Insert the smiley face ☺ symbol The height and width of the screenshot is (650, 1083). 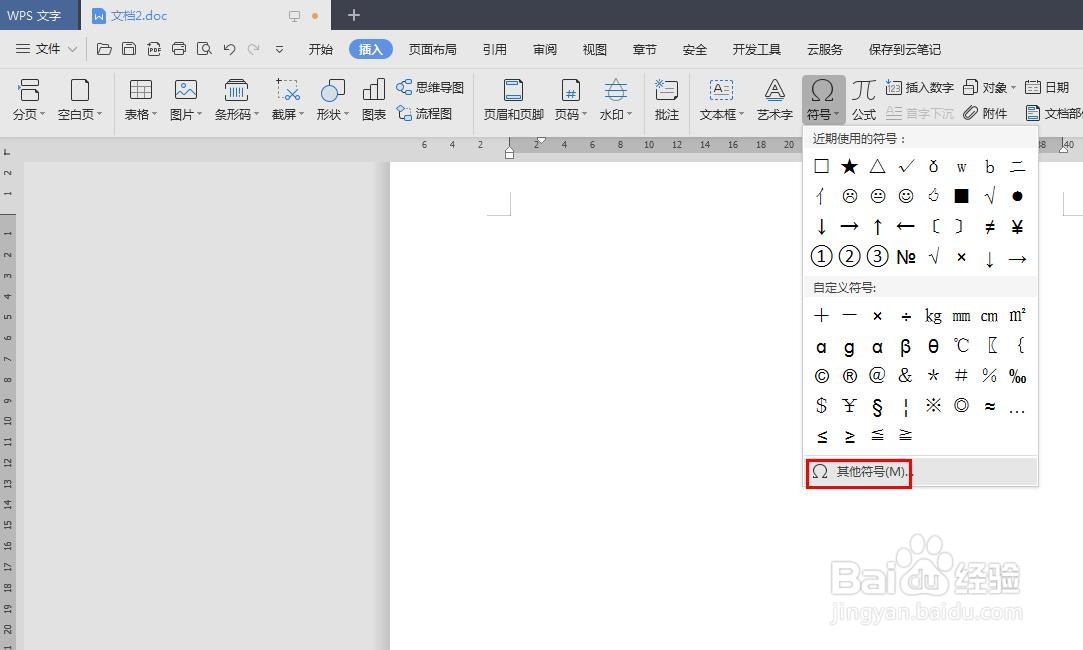tap(905, 196)
